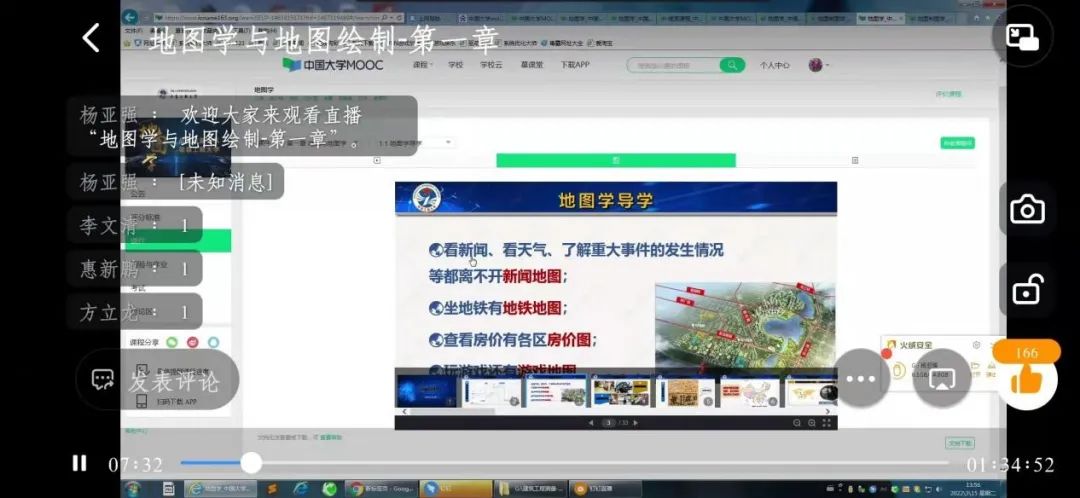Click the MOOC search magnifier button
Screen dimensions: 1080x498
pos(732,65)
